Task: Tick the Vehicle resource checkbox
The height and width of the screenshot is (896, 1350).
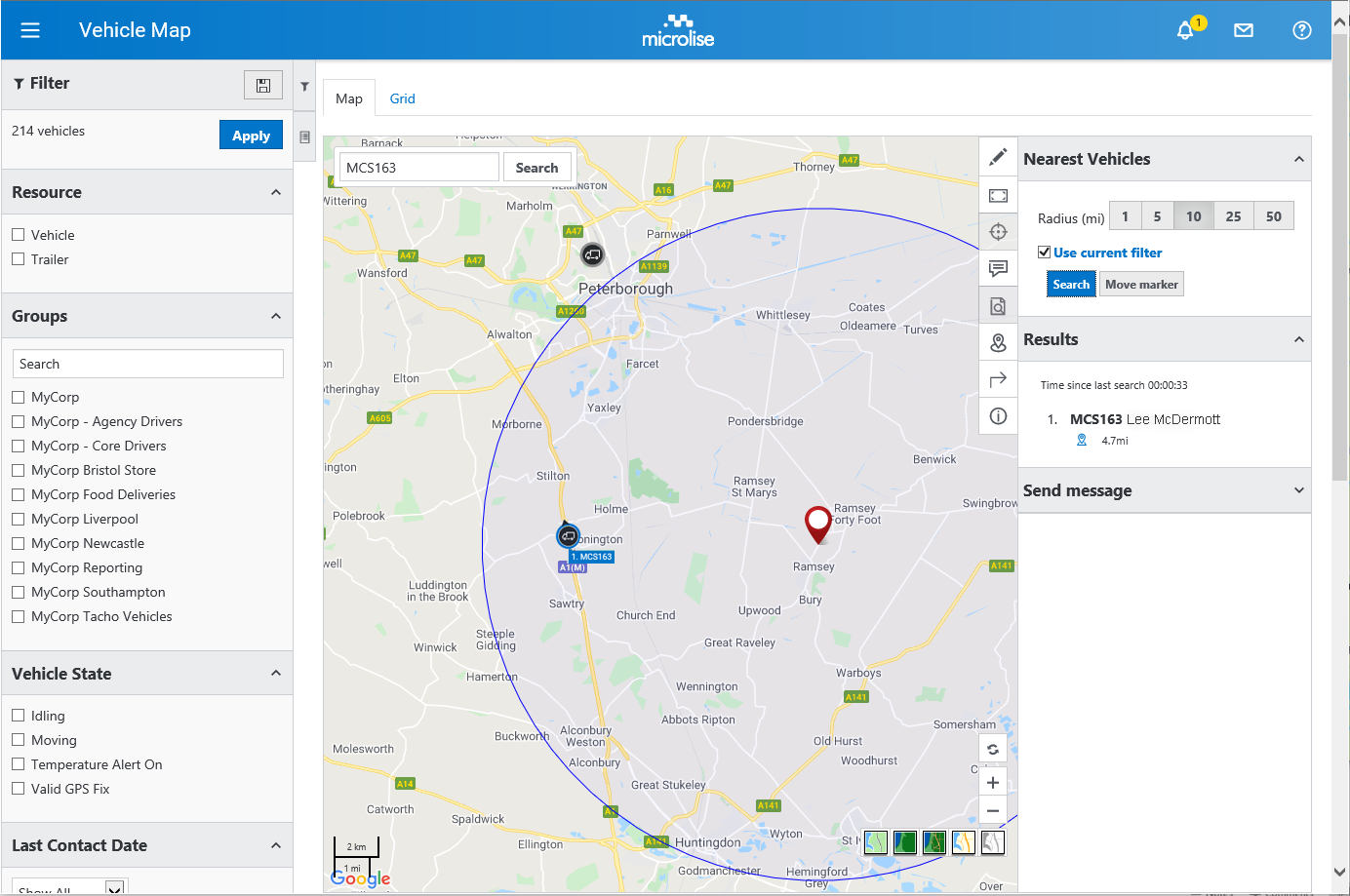Action: pyautogui.click(x=18, y=234)
